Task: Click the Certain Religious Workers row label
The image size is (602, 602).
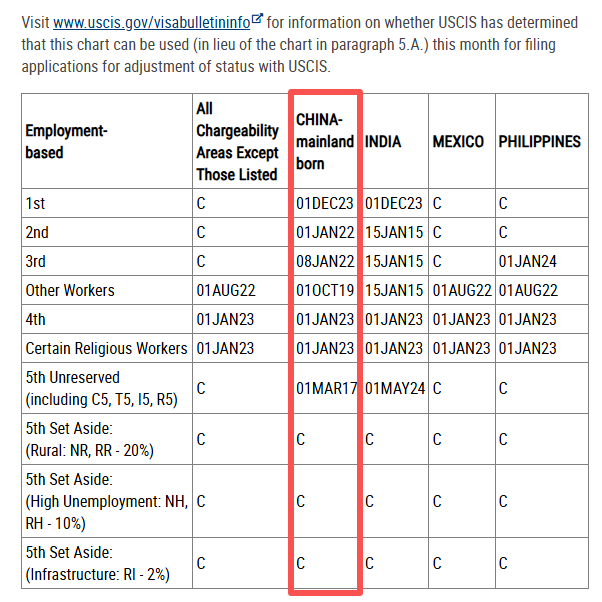Action: (106, 348)
